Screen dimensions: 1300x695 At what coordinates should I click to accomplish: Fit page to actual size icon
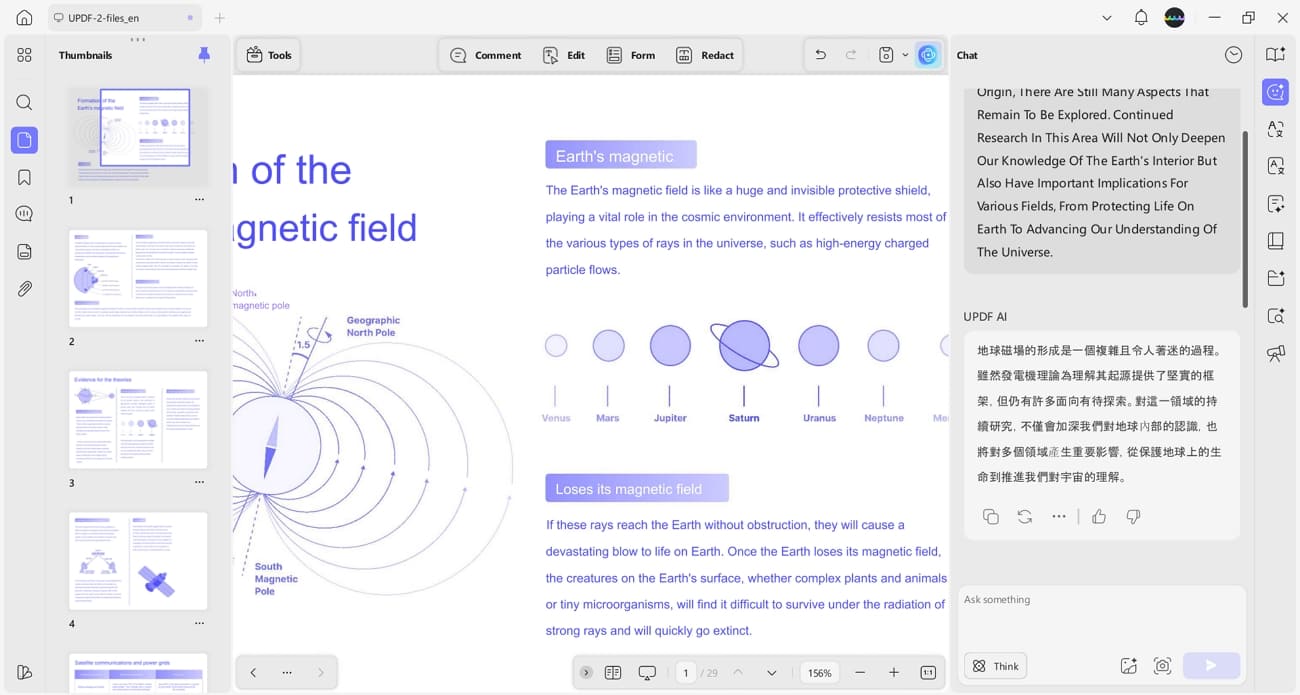pyautogui.click(x=928, y=673)
